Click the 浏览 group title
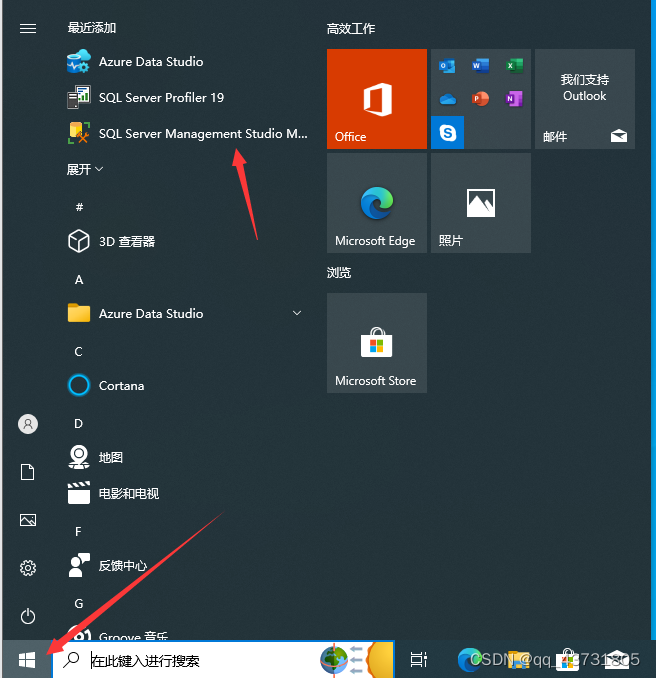The height and width of the screenshot is (678, 656). coord(339,273)
